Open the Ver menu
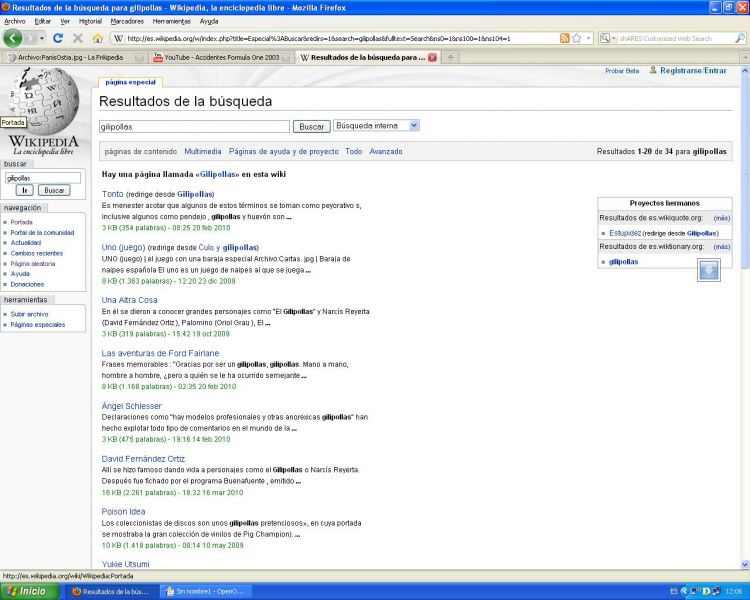750x600 pixels. click(x=65, y=21)
